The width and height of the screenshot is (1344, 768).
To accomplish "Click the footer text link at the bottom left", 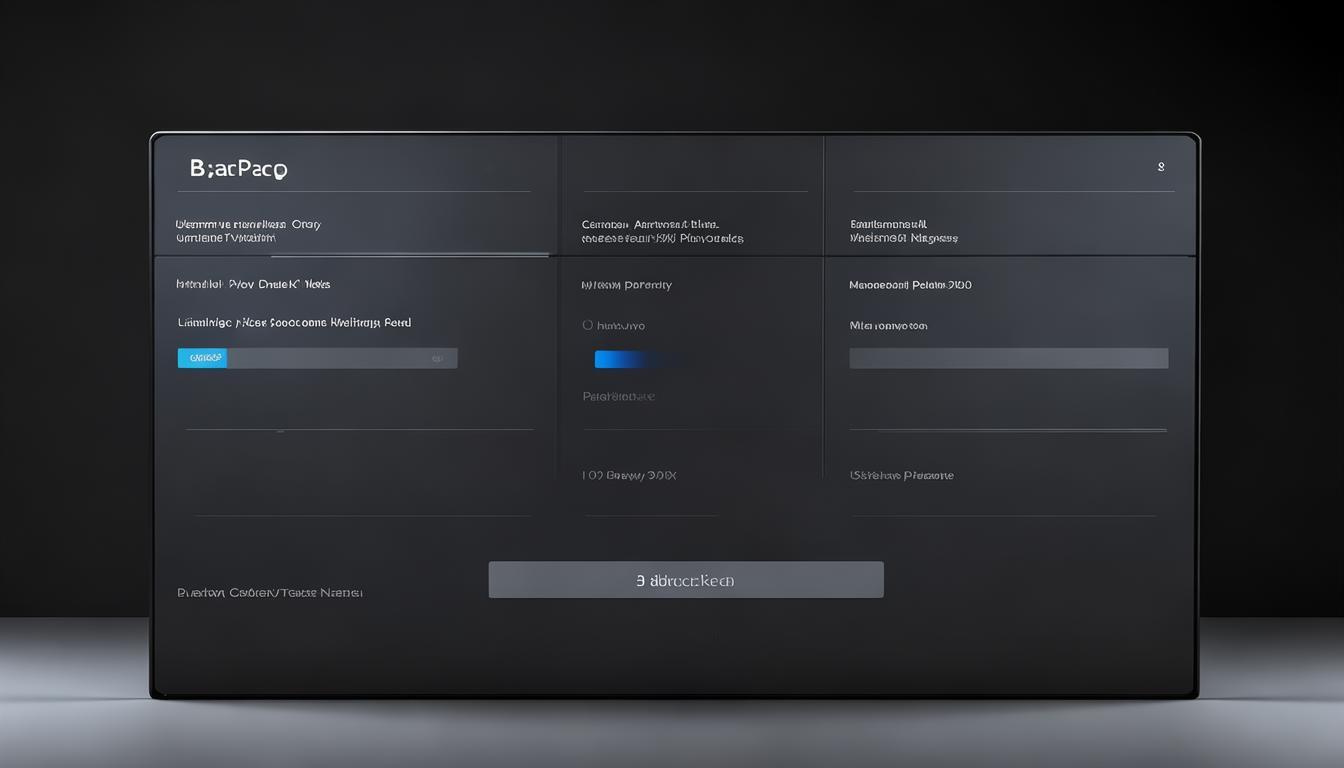I will point(269,592).
